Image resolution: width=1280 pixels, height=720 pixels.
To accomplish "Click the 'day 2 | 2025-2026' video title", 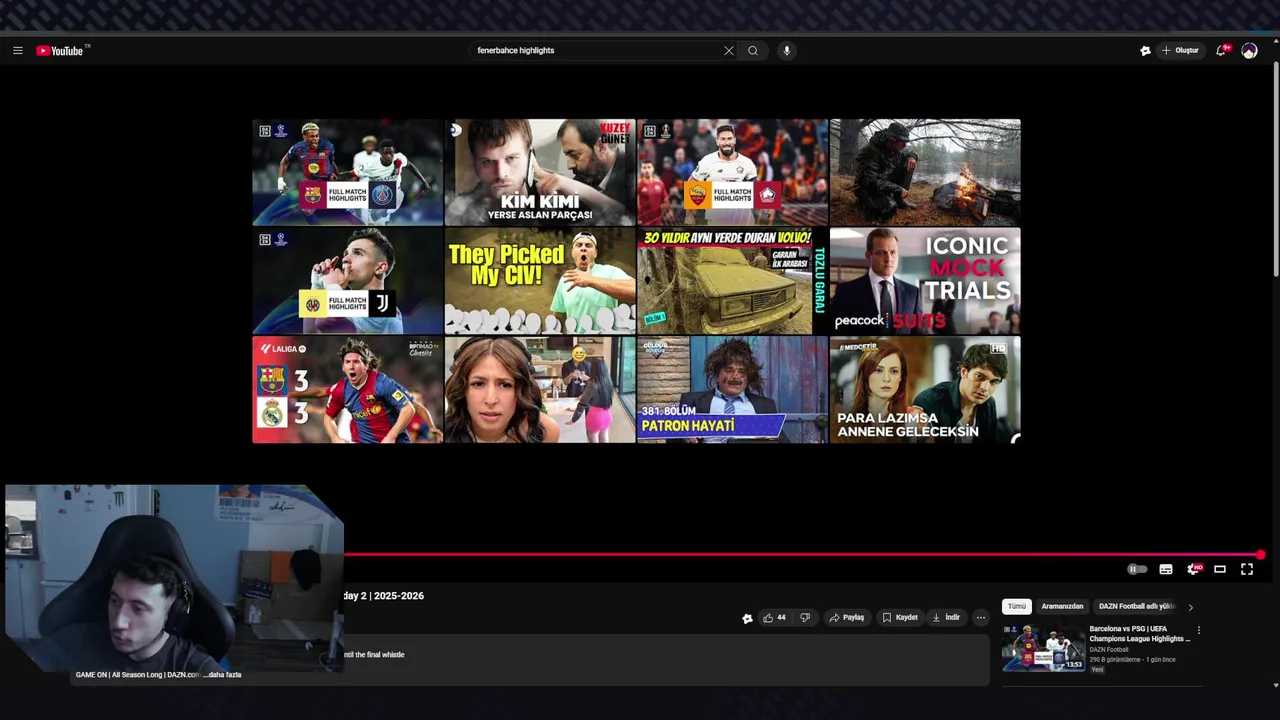I will [x=384, y=596].
